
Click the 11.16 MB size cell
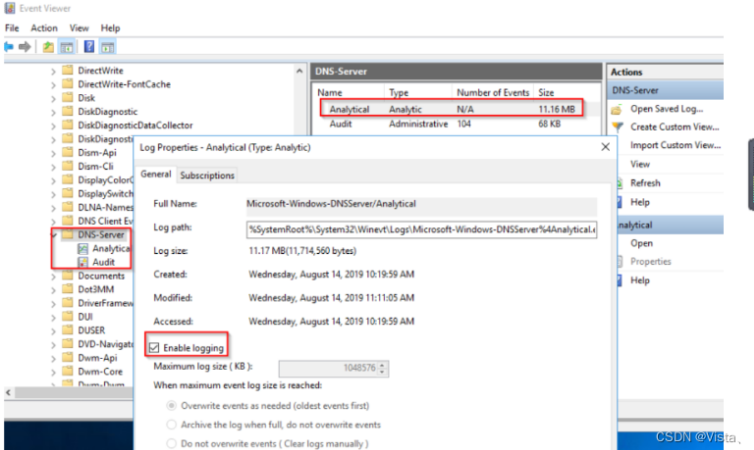click(556, 109)
